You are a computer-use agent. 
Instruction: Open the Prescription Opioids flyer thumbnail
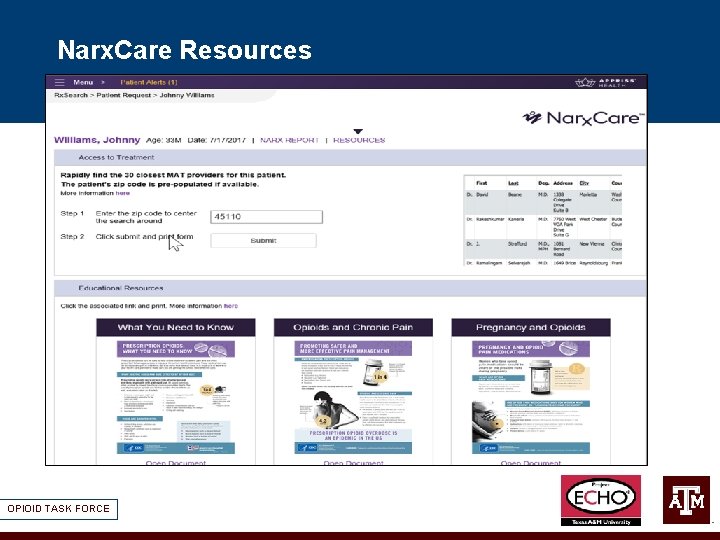pos(176,397)
